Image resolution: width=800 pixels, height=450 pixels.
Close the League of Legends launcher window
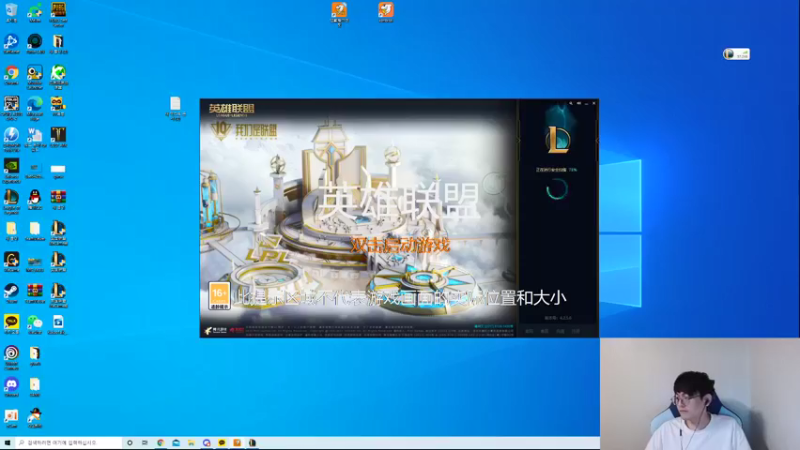594,103
